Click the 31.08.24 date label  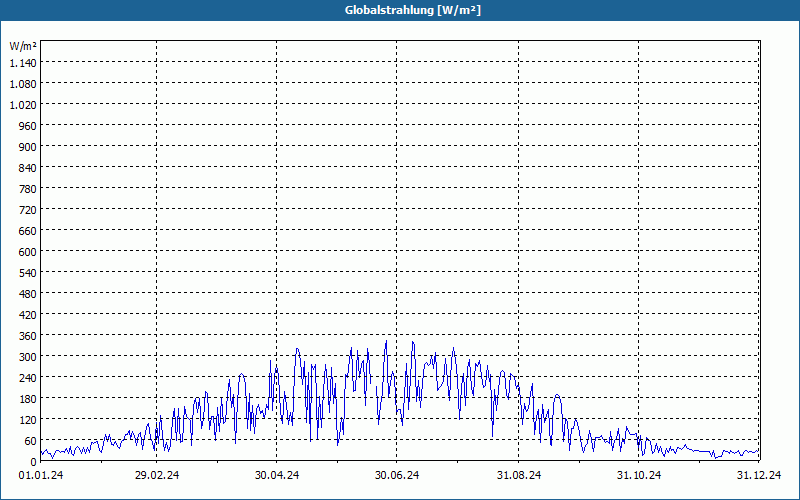pyautogui.click(x=519, y=476)
